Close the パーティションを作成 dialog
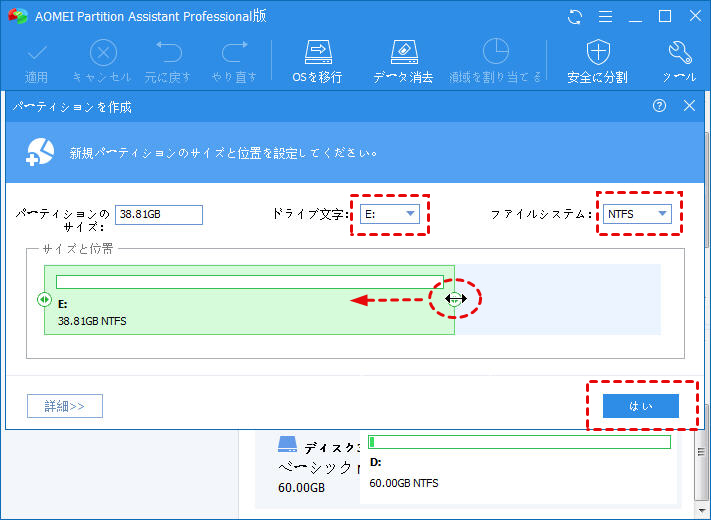The image size is (711, 520). tap(689, 106)
